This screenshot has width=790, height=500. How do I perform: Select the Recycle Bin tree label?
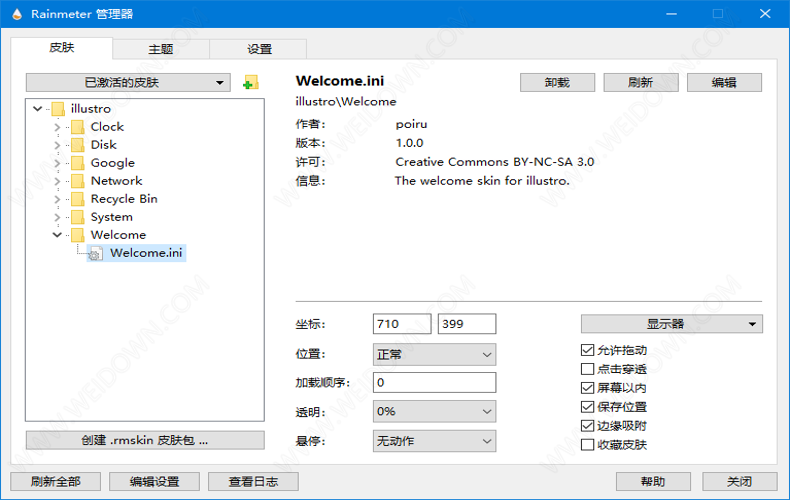point(124,199)
